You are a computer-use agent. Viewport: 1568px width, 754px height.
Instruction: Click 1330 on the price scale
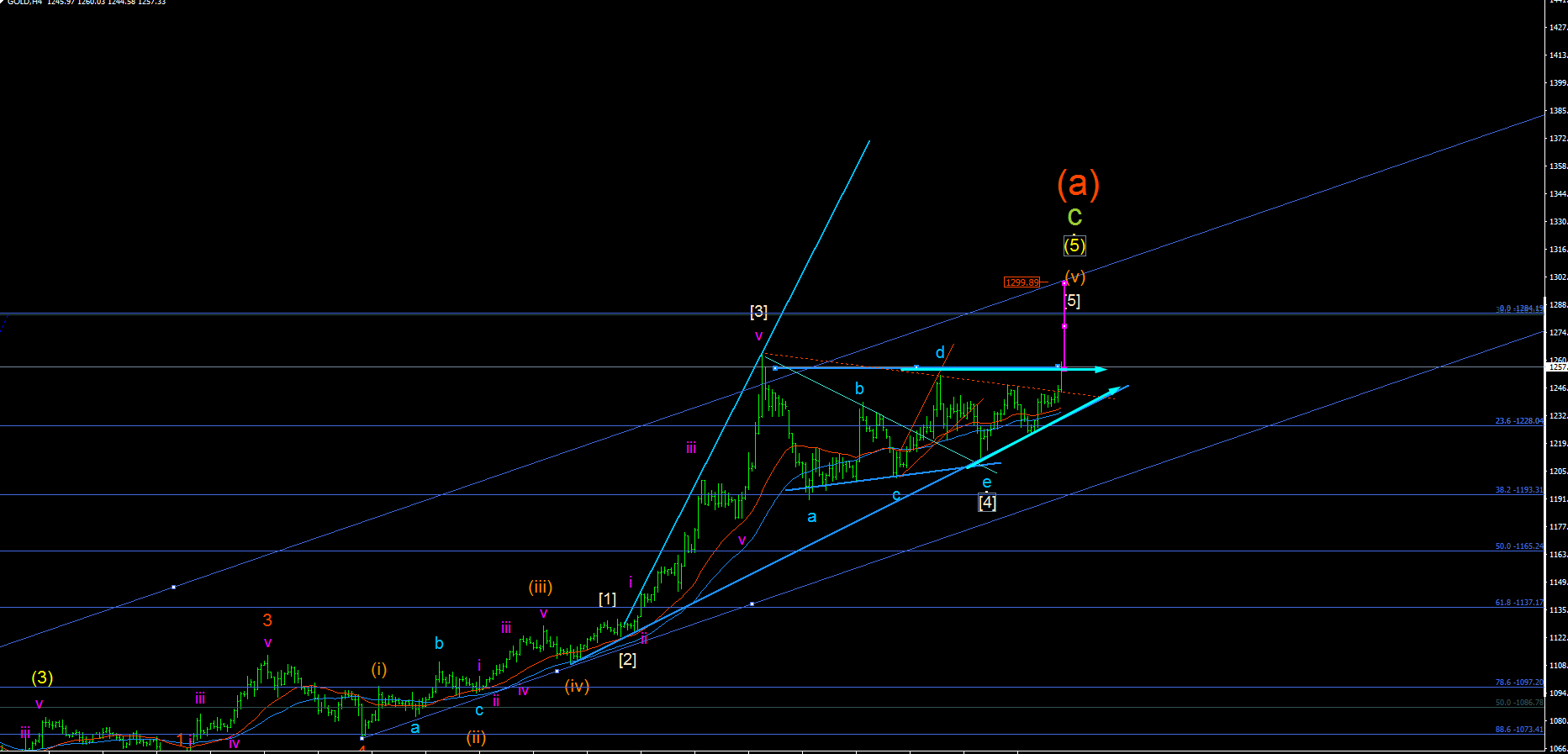click(1558, 222)
